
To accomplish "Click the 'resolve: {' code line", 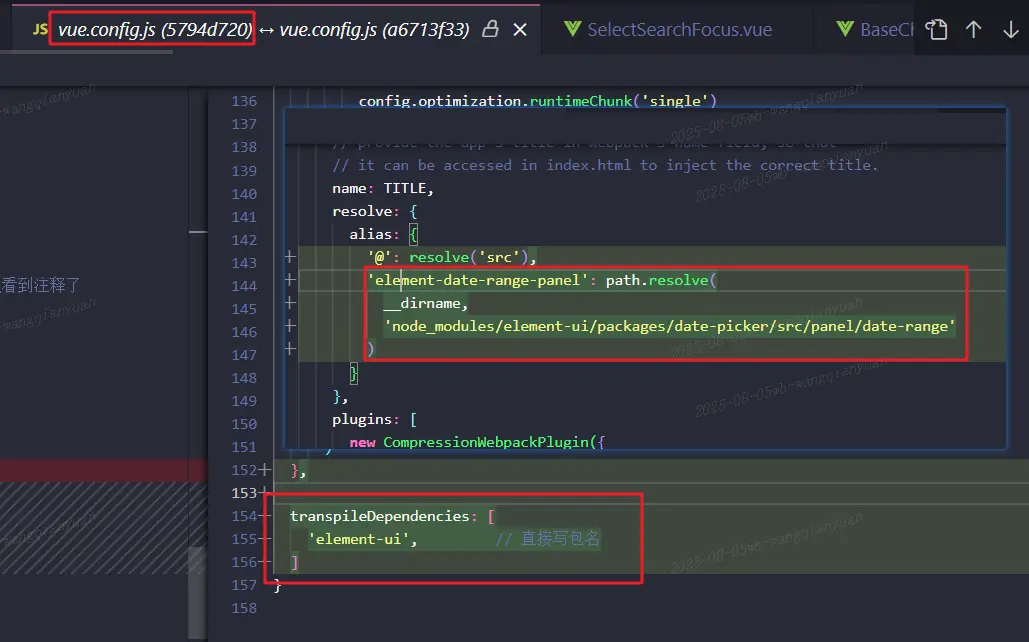I will 374,211.
